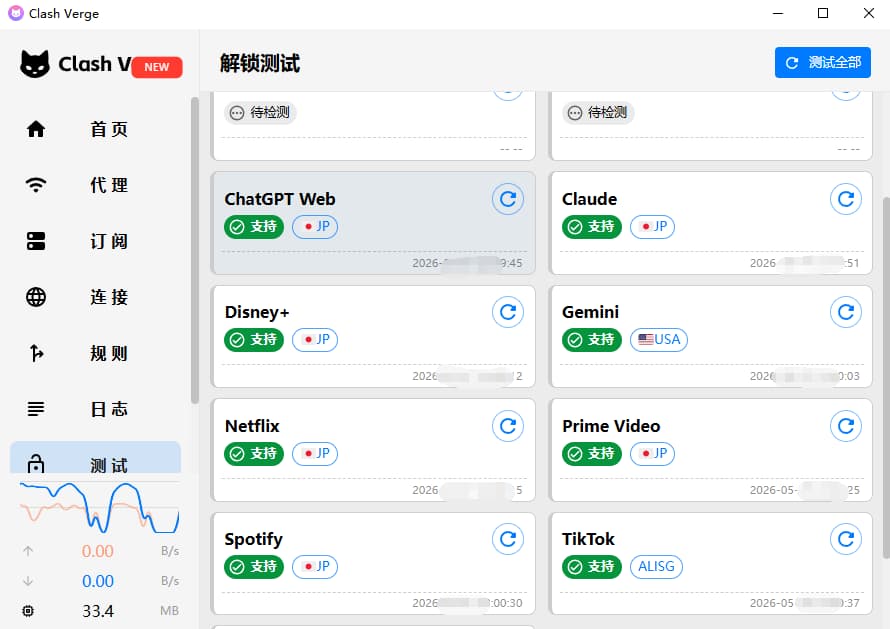Screen dimensions: 890x629
Task: Click the 33.4 memory usage value
Action: click(98, 611)
